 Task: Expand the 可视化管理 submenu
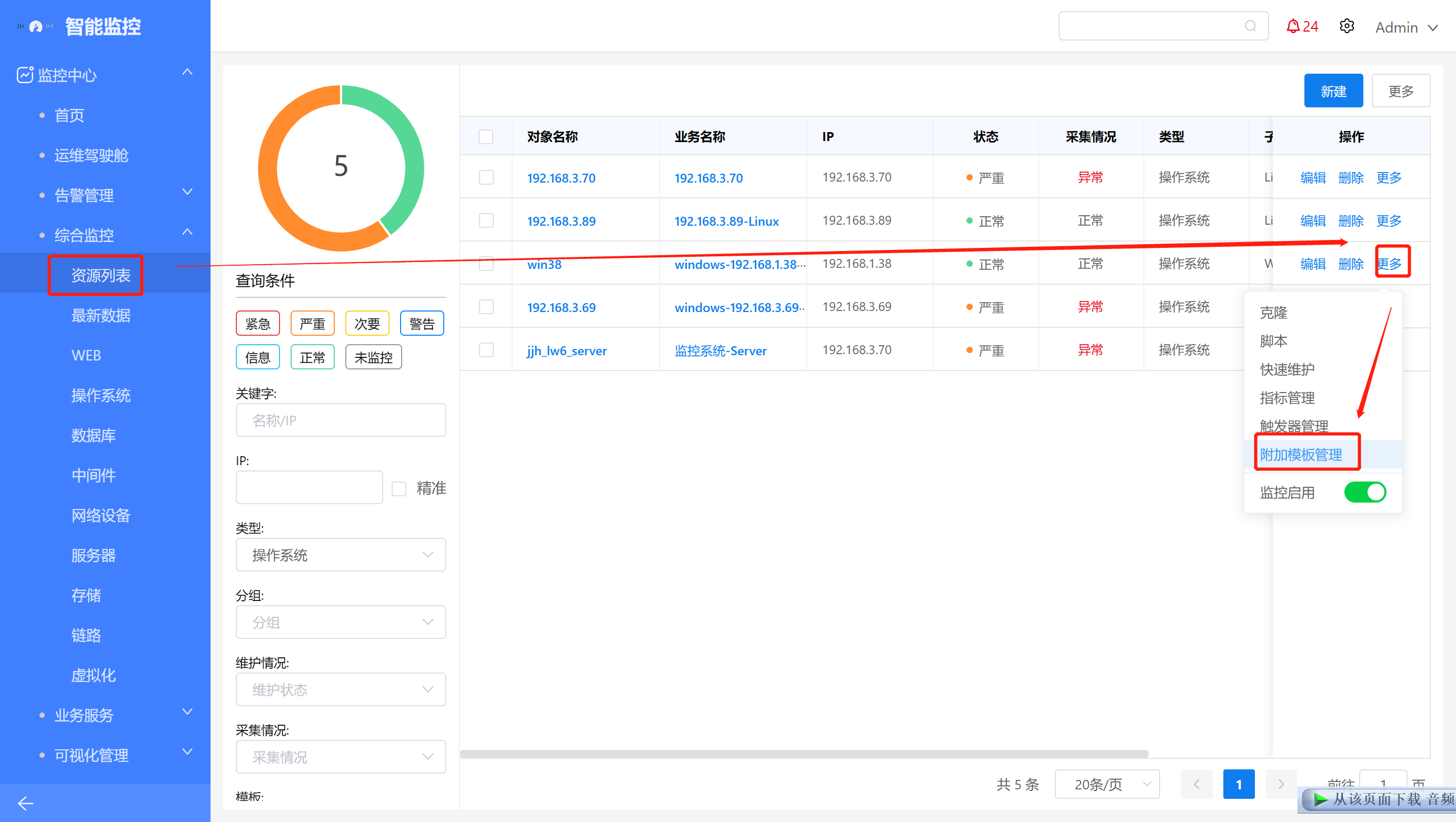(187, 752)
